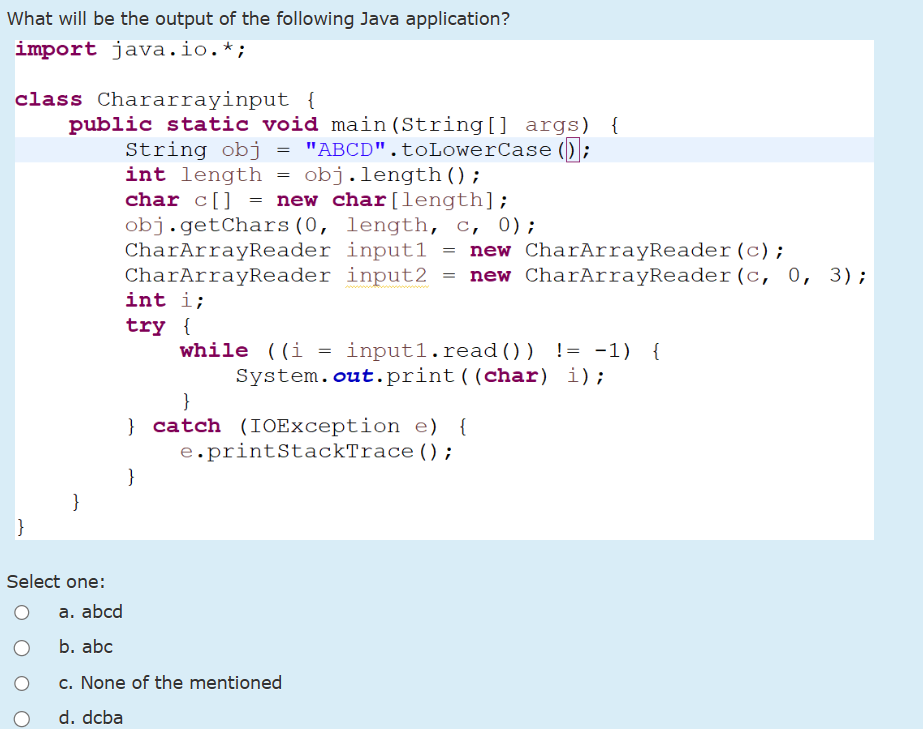
Task: Click the question text above the code
Action: pos(255,18)
